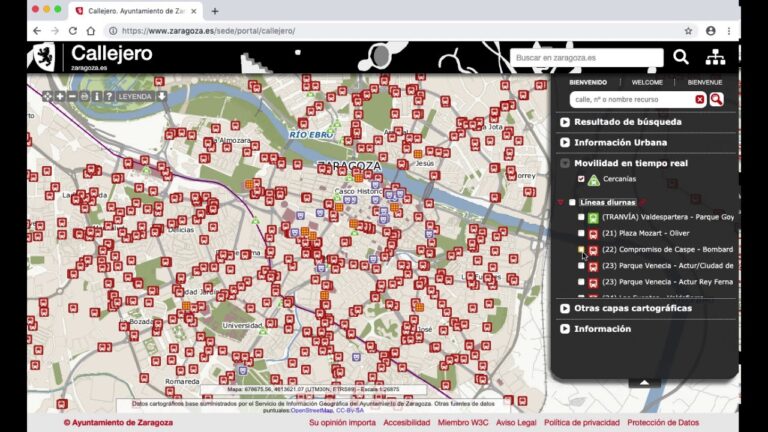This screenshot has width=768, height=432.
Task: Open a new browser tab with plus
Action: 215,11
